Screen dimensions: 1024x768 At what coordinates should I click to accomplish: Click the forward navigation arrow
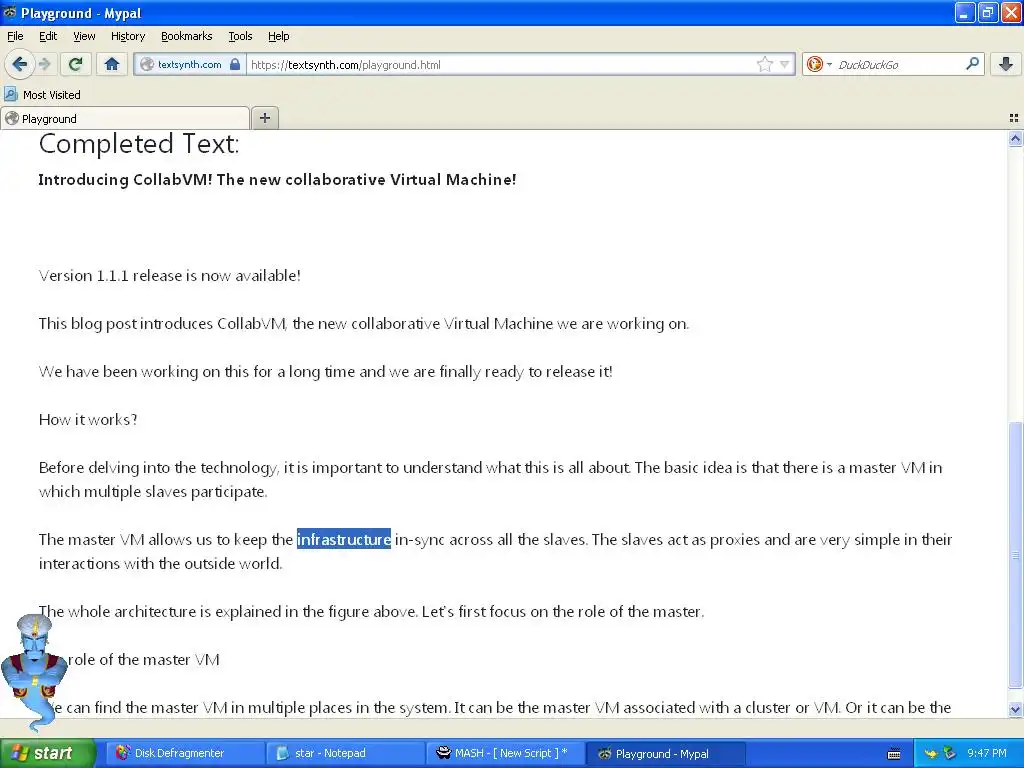[x=44, y=64]
